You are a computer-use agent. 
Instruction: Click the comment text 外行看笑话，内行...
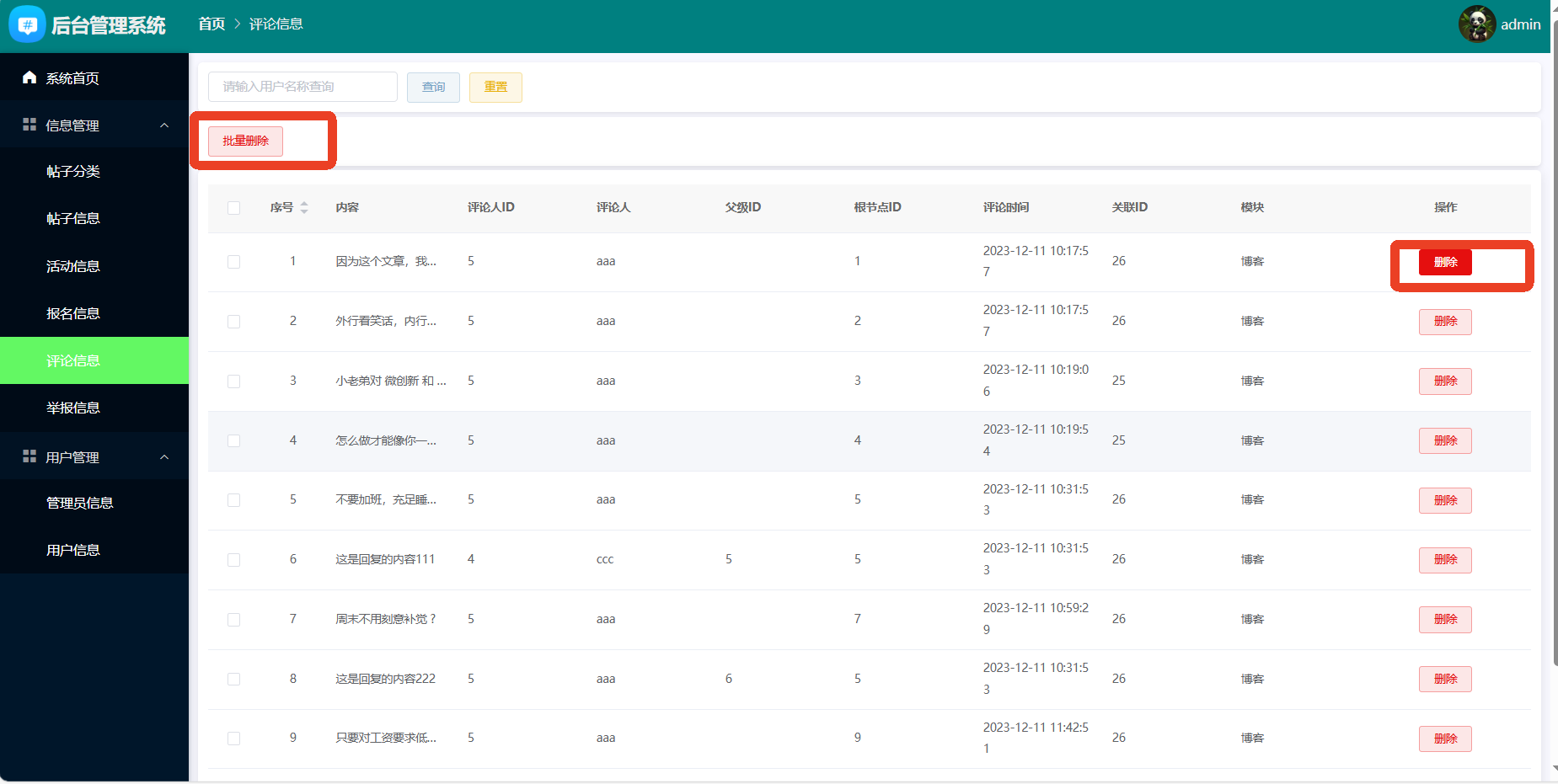386,321
